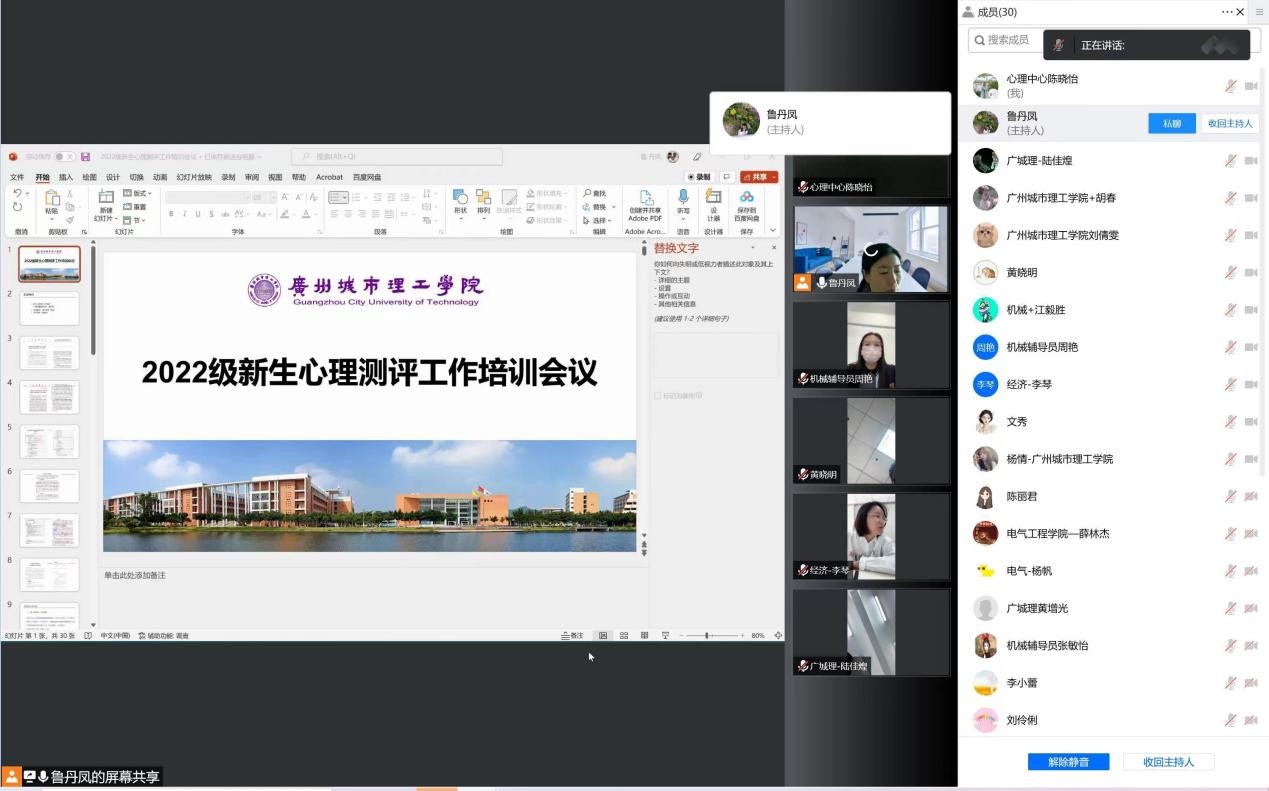
Task: Click the 排列 (Arrange) icon in ribbon
Action: (483, 198)
